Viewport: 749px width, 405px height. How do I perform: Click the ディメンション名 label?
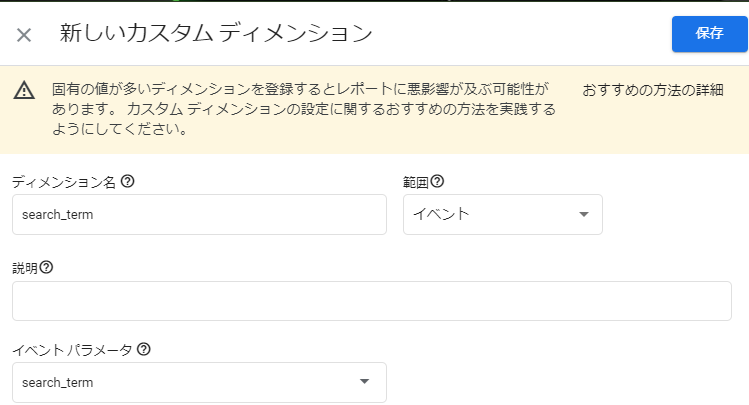pyautogui.click(x=64, y=182)
